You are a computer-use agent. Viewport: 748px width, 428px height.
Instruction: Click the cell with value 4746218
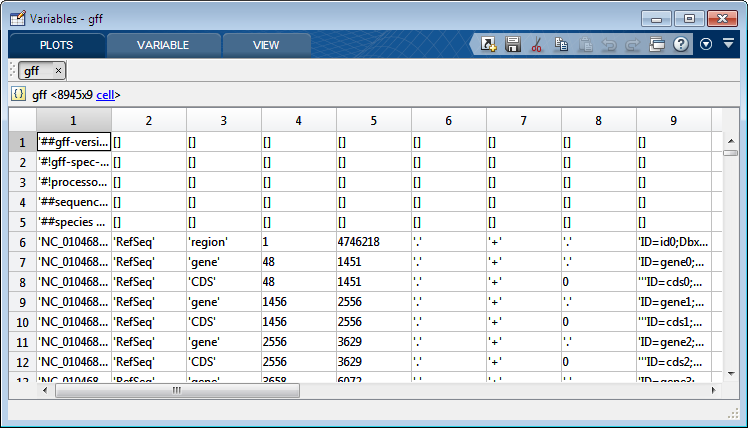click(x=374, y=242)
